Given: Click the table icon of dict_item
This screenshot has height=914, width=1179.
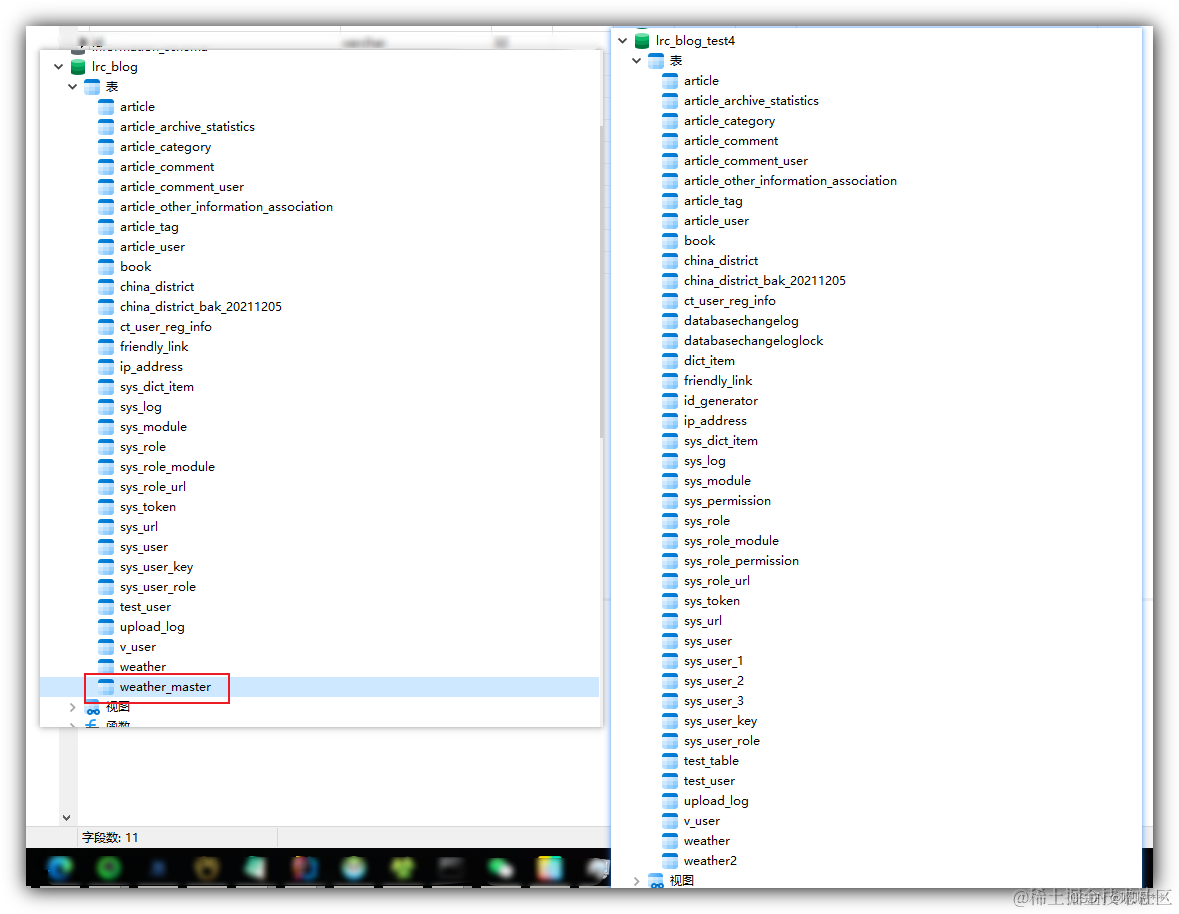Looking at the screenshot, I should [x=670, y=361].
